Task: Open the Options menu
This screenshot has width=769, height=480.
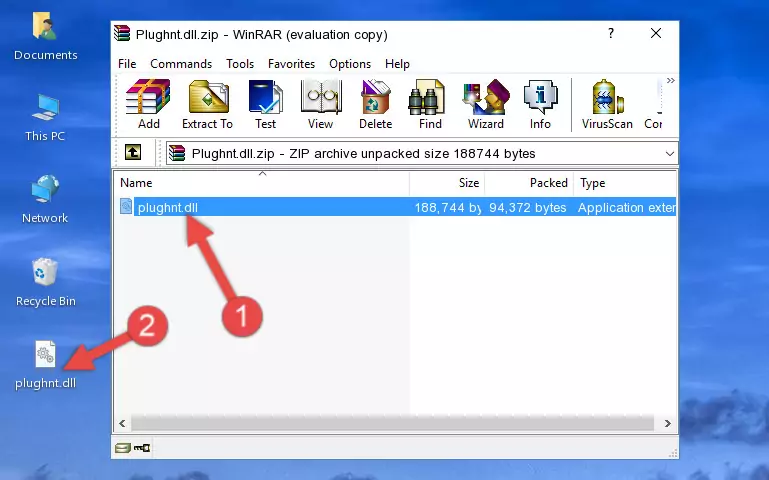Action: [350, 64]
